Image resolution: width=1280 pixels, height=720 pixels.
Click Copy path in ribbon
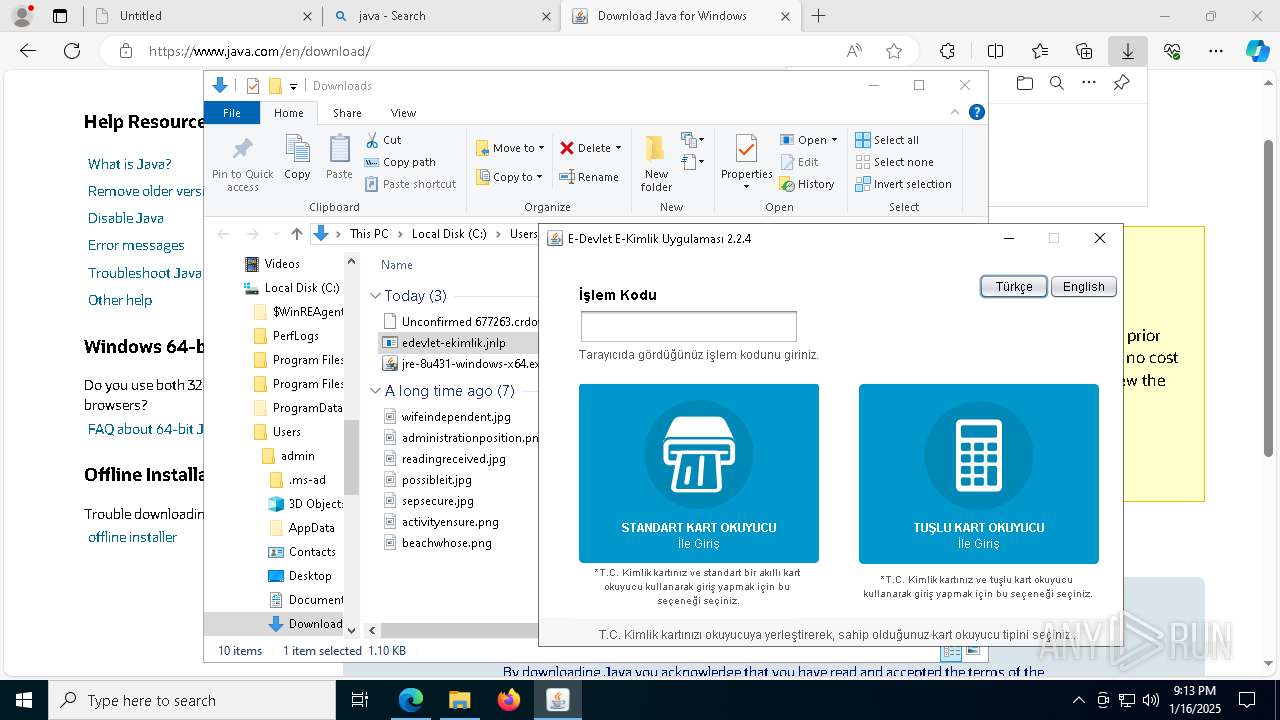(400, 162)
